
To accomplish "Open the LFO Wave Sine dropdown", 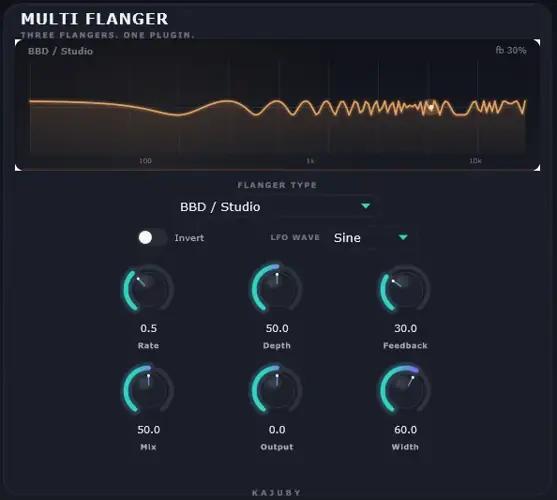I will (372, 238).
